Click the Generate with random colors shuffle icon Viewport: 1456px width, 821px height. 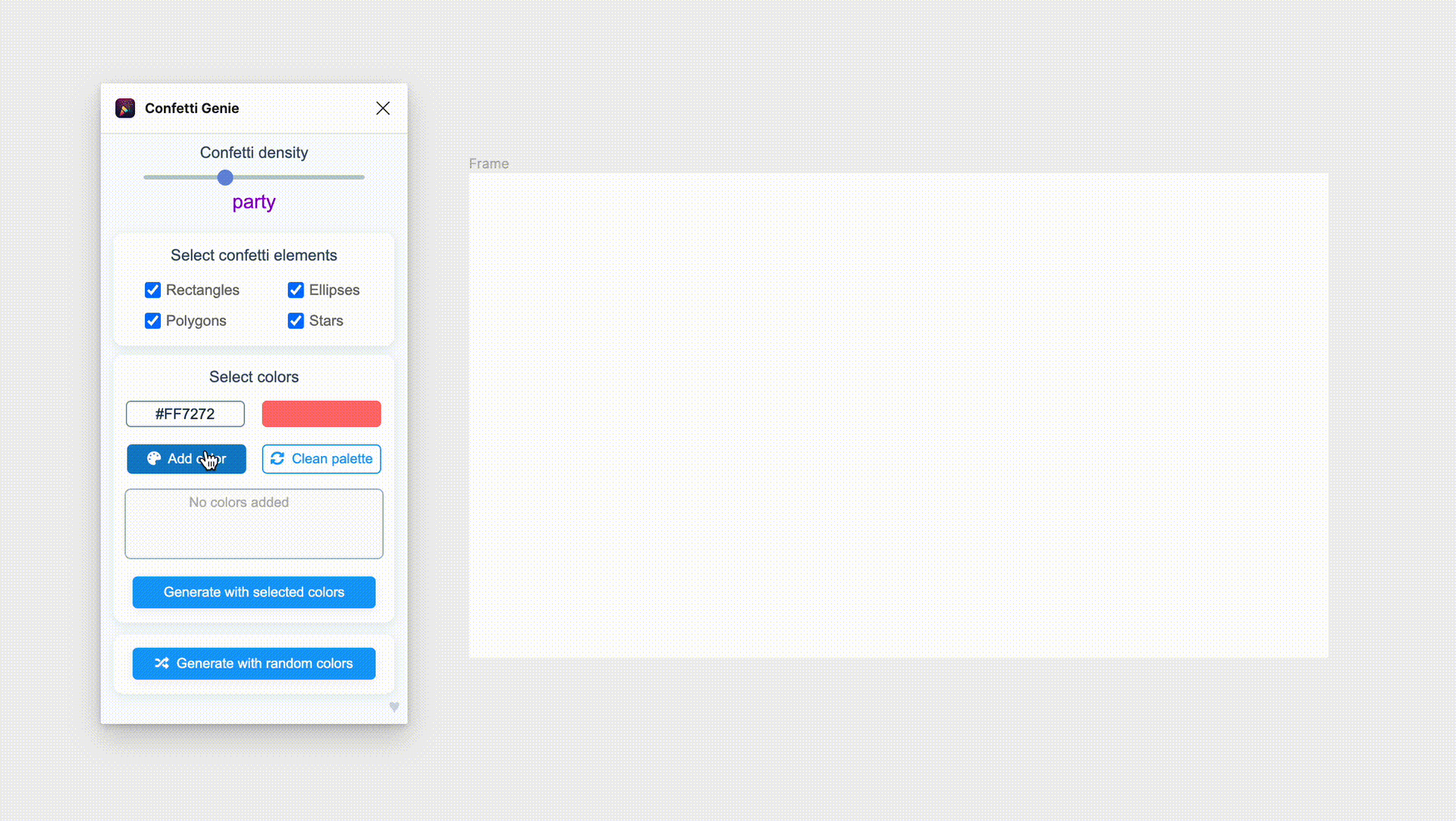[161, 663]
